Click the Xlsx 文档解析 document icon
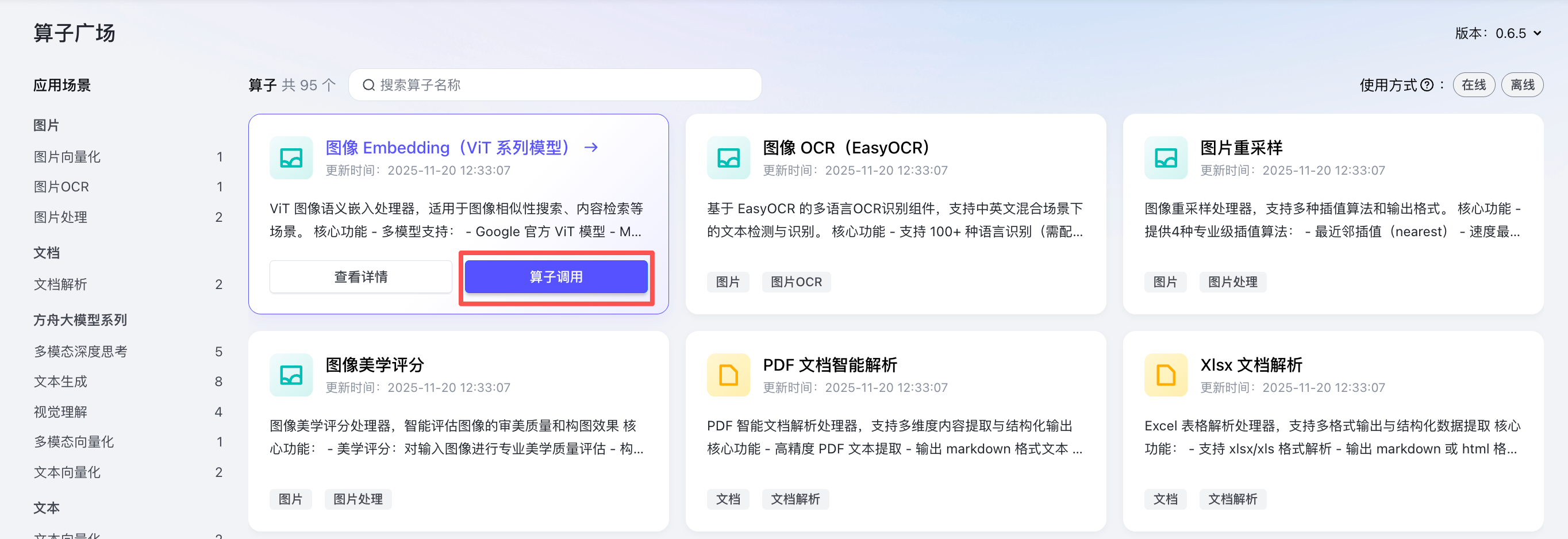Viewport: 1568px width, 539px height. tap(1166, 375)
